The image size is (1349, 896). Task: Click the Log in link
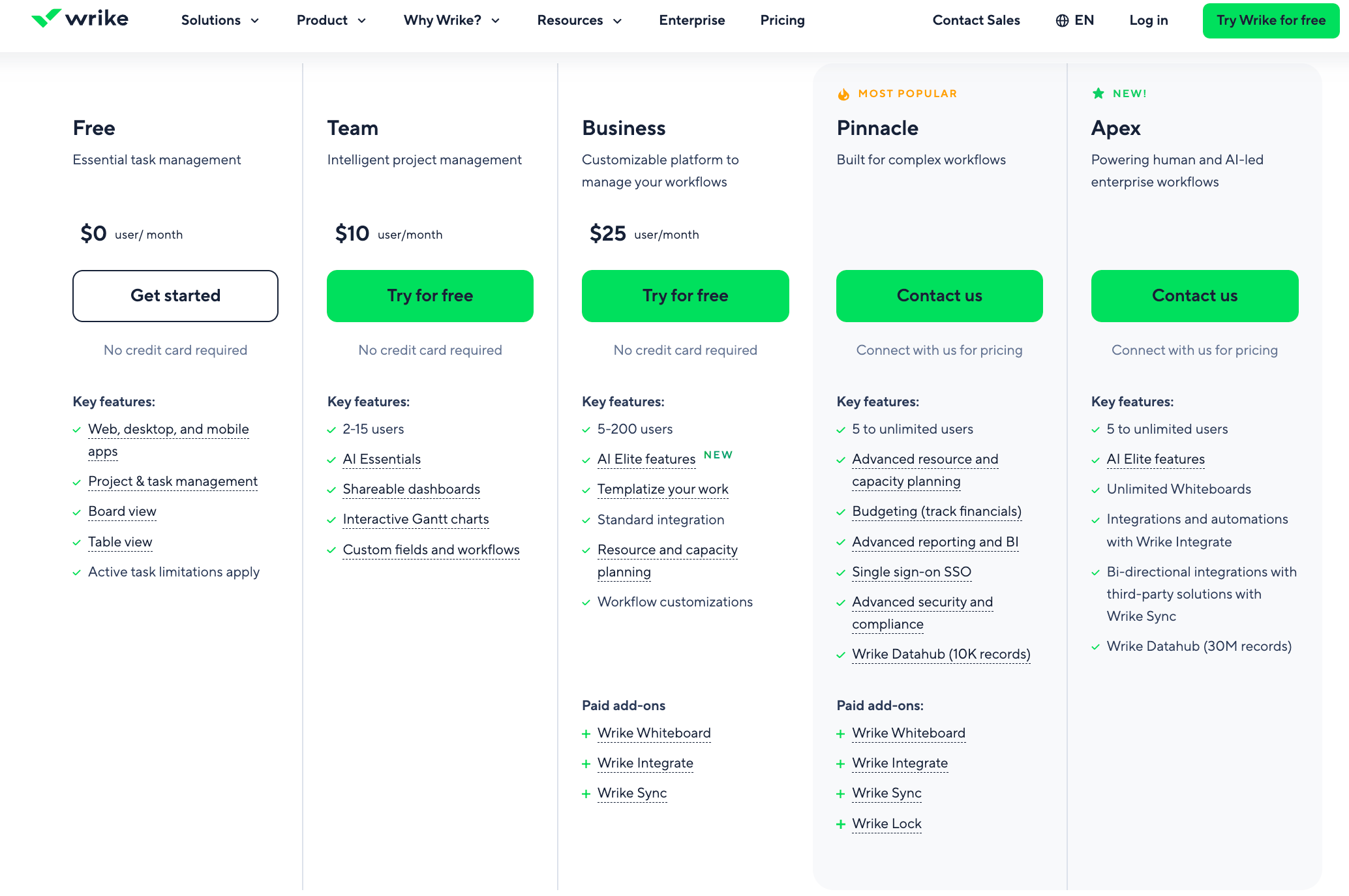tap(1148, 20)
